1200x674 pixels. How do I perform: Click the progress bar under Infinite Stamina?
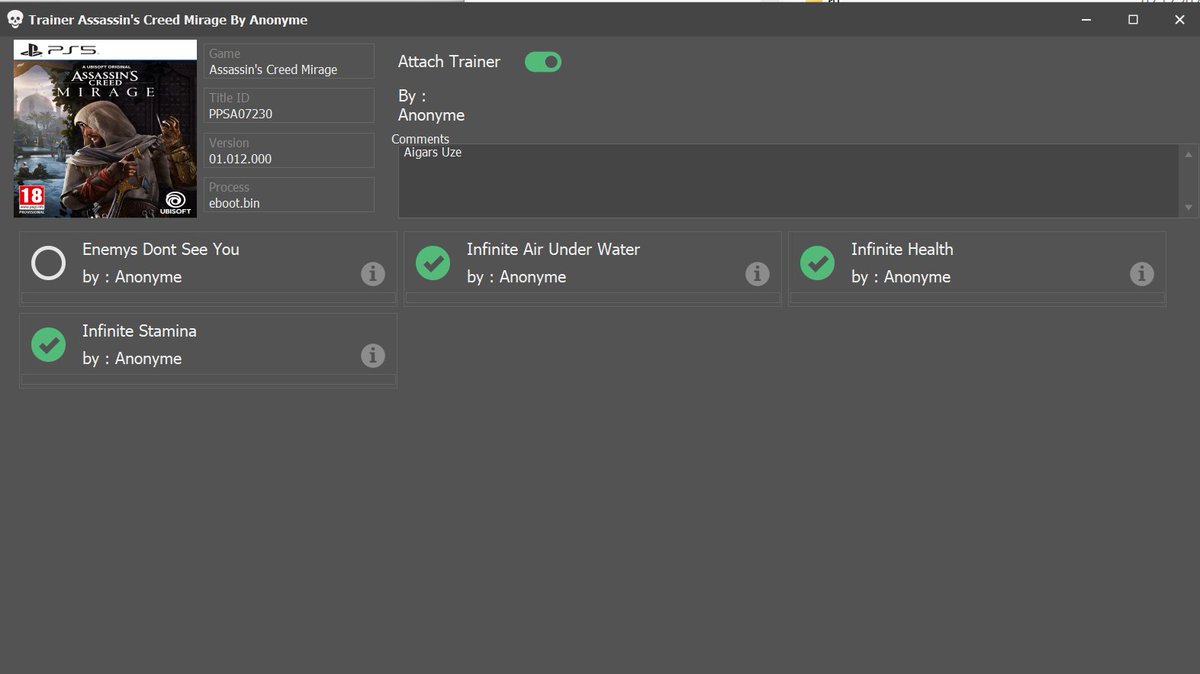click(208, 380)
